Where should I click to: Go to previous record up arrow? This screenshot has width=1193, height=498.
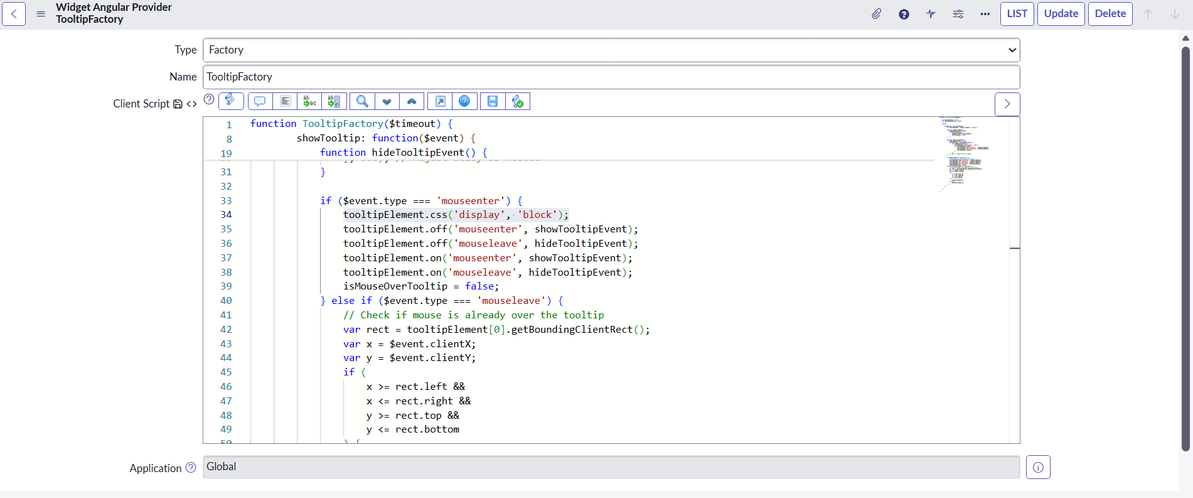pyautogui.click(x=1149, y=14)
